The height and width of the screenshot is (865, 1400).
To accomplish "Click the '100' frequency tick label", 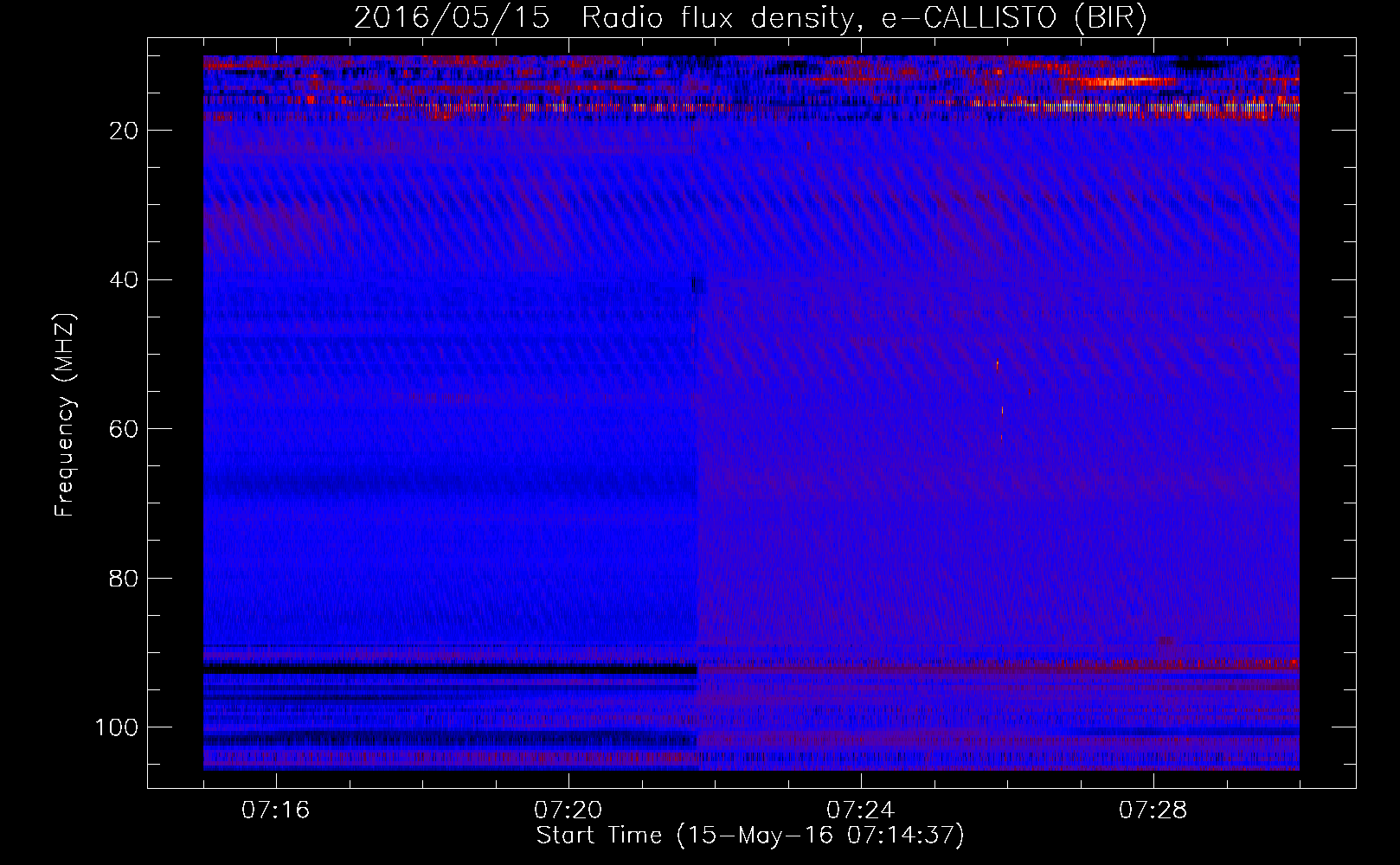I will [117, 727].
